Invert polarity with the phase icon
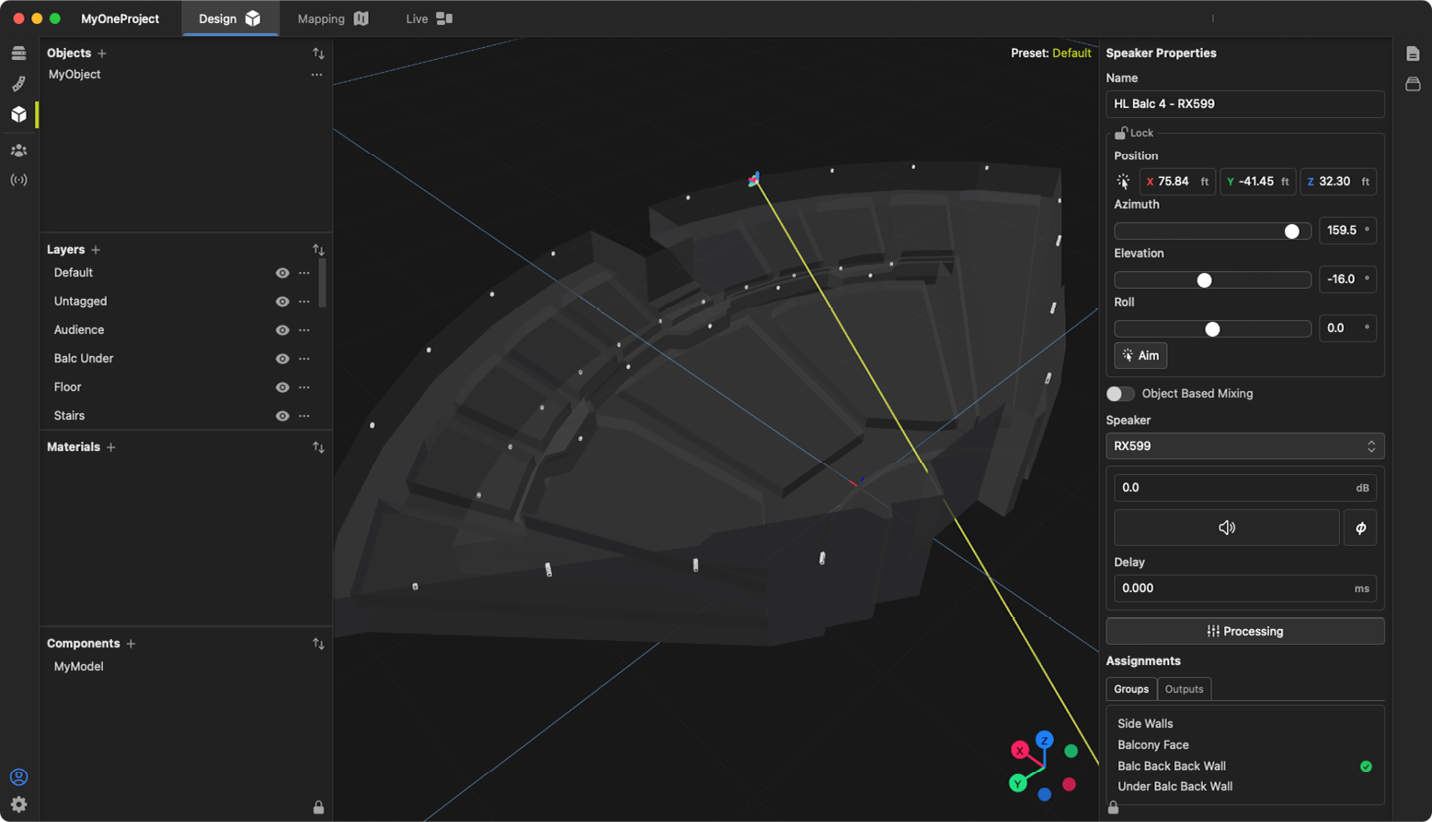 [1360, 528]
